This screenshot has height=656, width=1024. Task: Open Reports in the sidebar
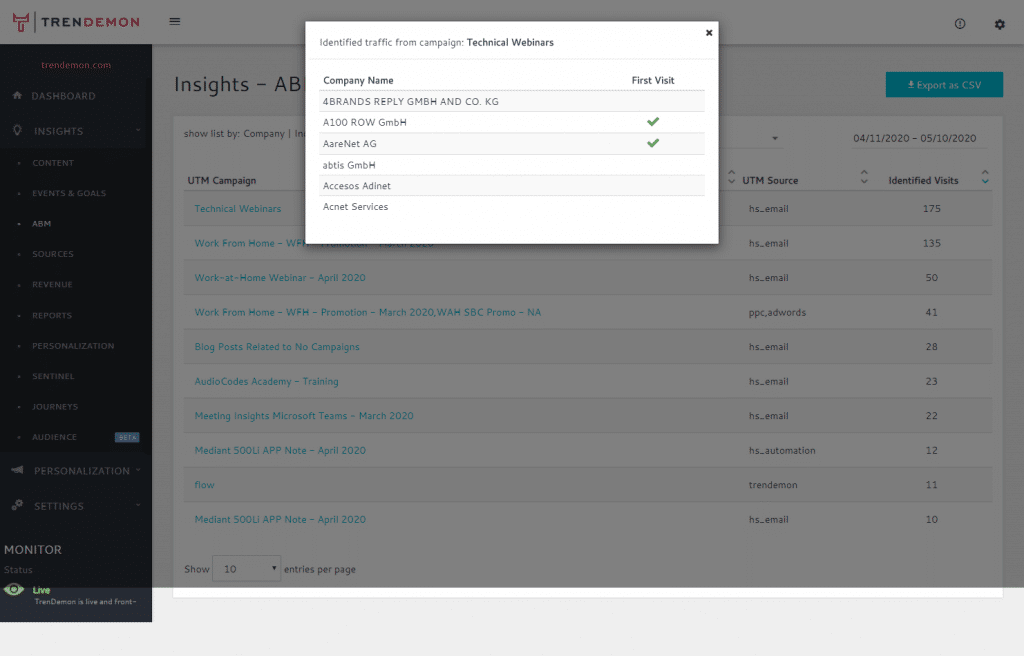tap(52, 316)
